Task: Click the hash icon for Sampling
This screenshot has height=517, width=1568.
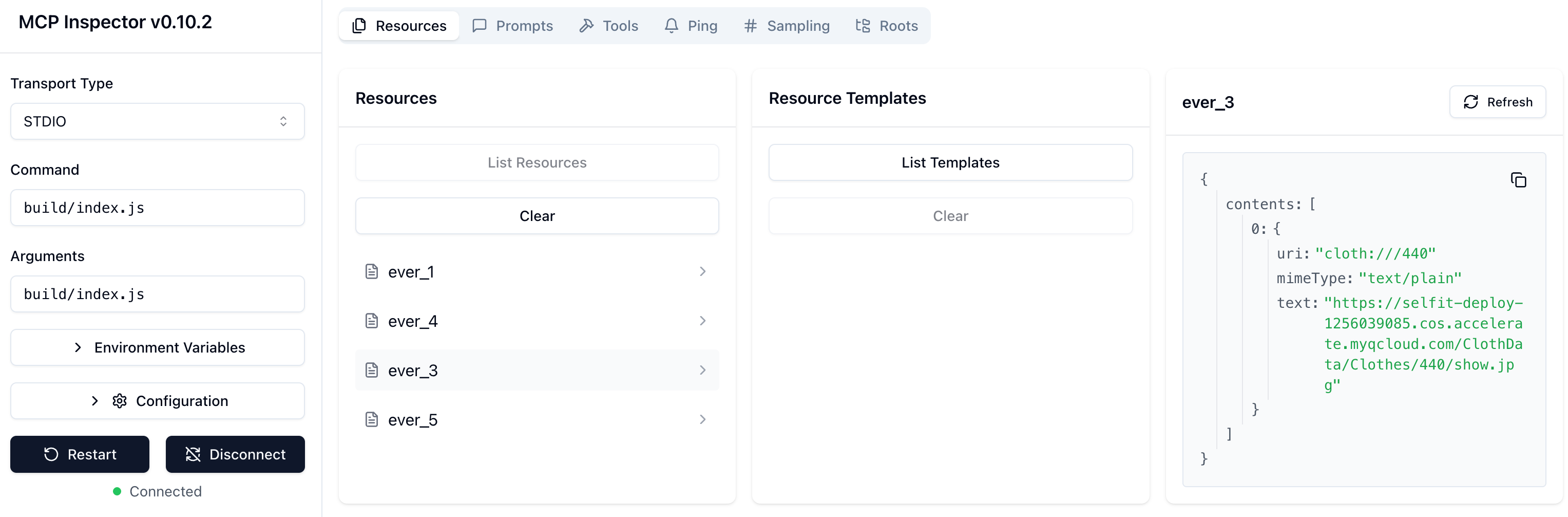Action: (750, 26)
